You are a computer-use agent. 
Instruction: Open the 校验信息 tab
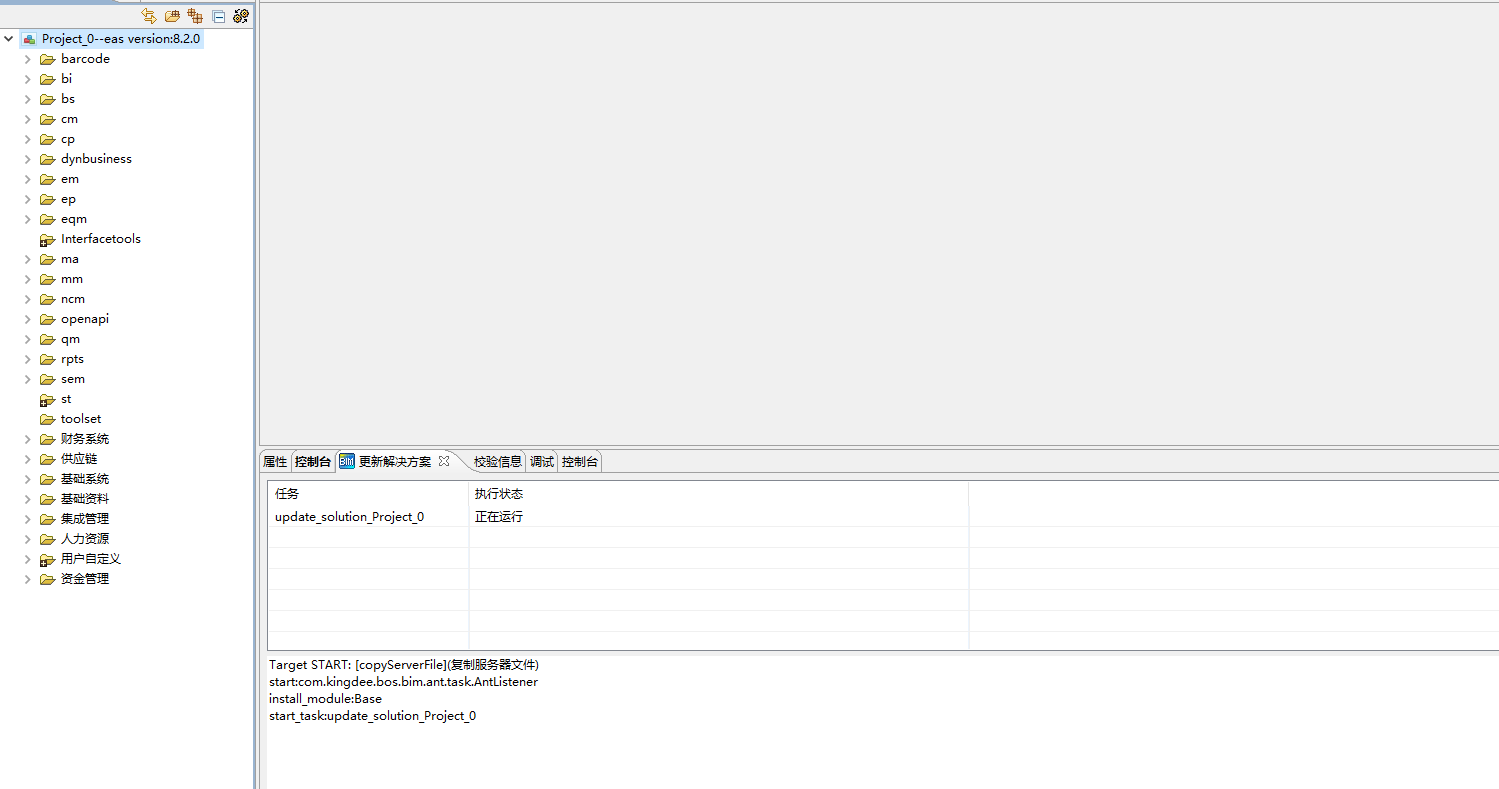(497, 462)
